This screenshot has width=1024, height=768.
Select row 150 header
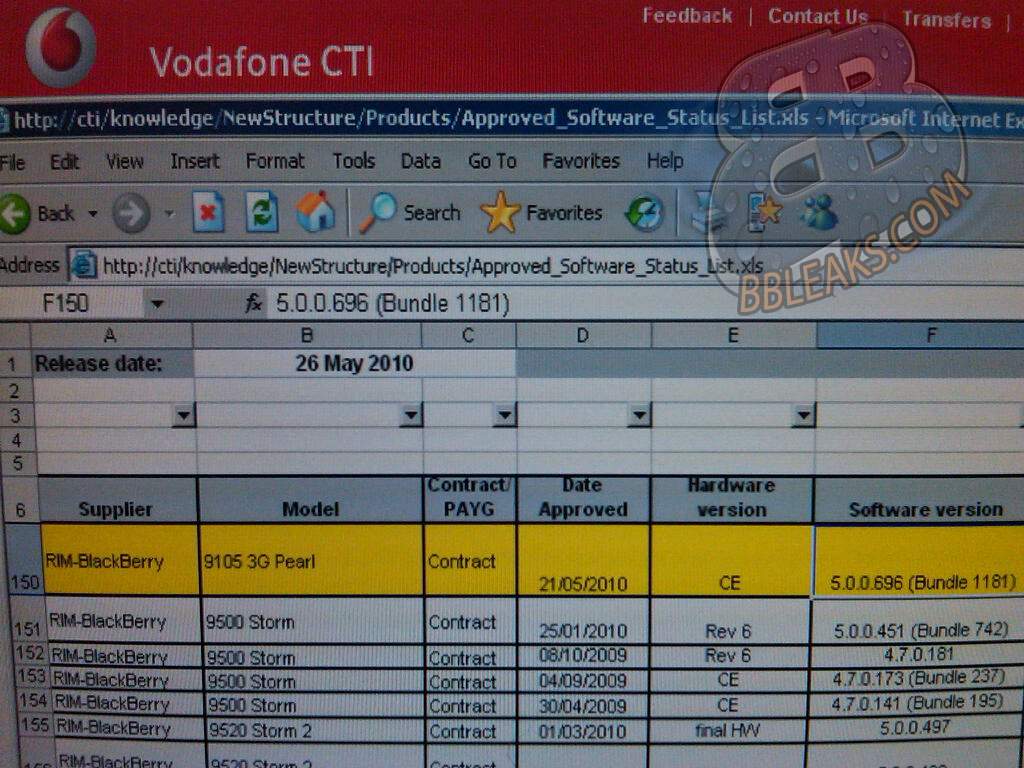coord(23,559)
